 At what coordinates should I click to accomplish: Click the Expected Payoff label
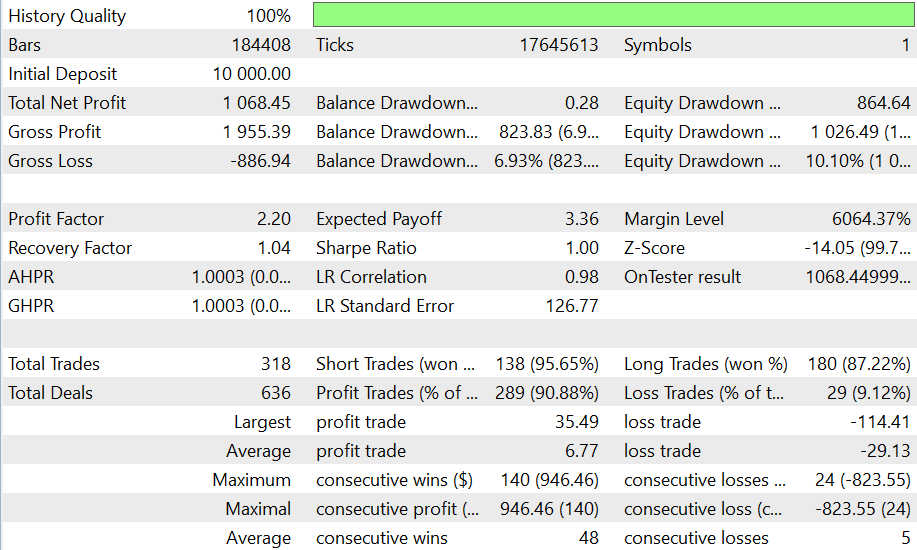[379, 219]
